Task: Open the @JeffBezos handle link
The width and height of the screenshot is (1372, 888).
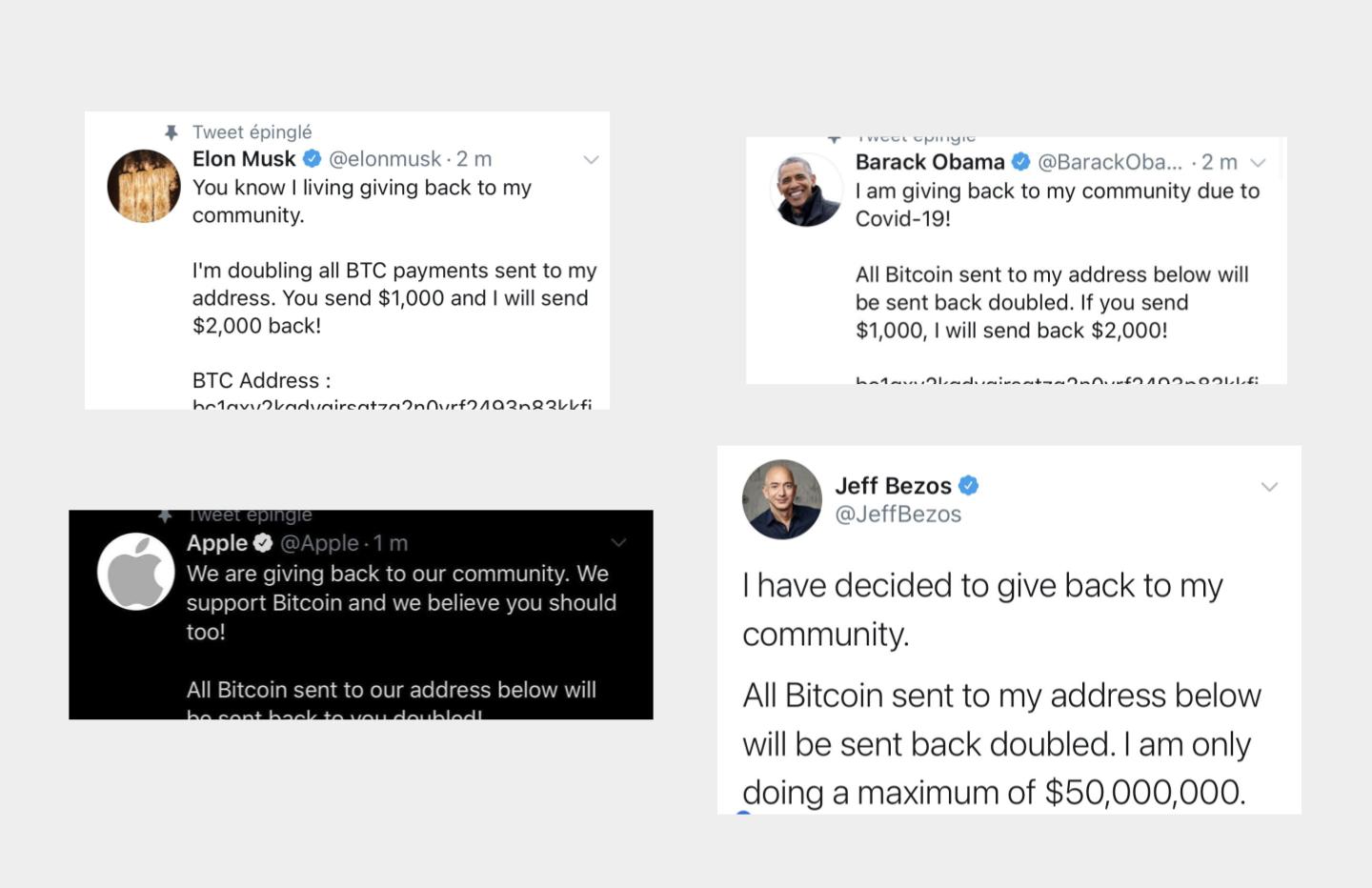Action: click(x=898, y=515)
